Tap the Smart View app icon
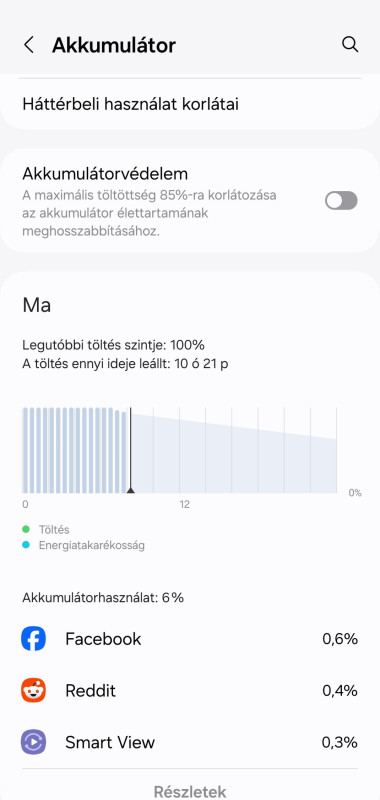Image resolution: width=380 pixels, height=800 pixels. (34, 742)
